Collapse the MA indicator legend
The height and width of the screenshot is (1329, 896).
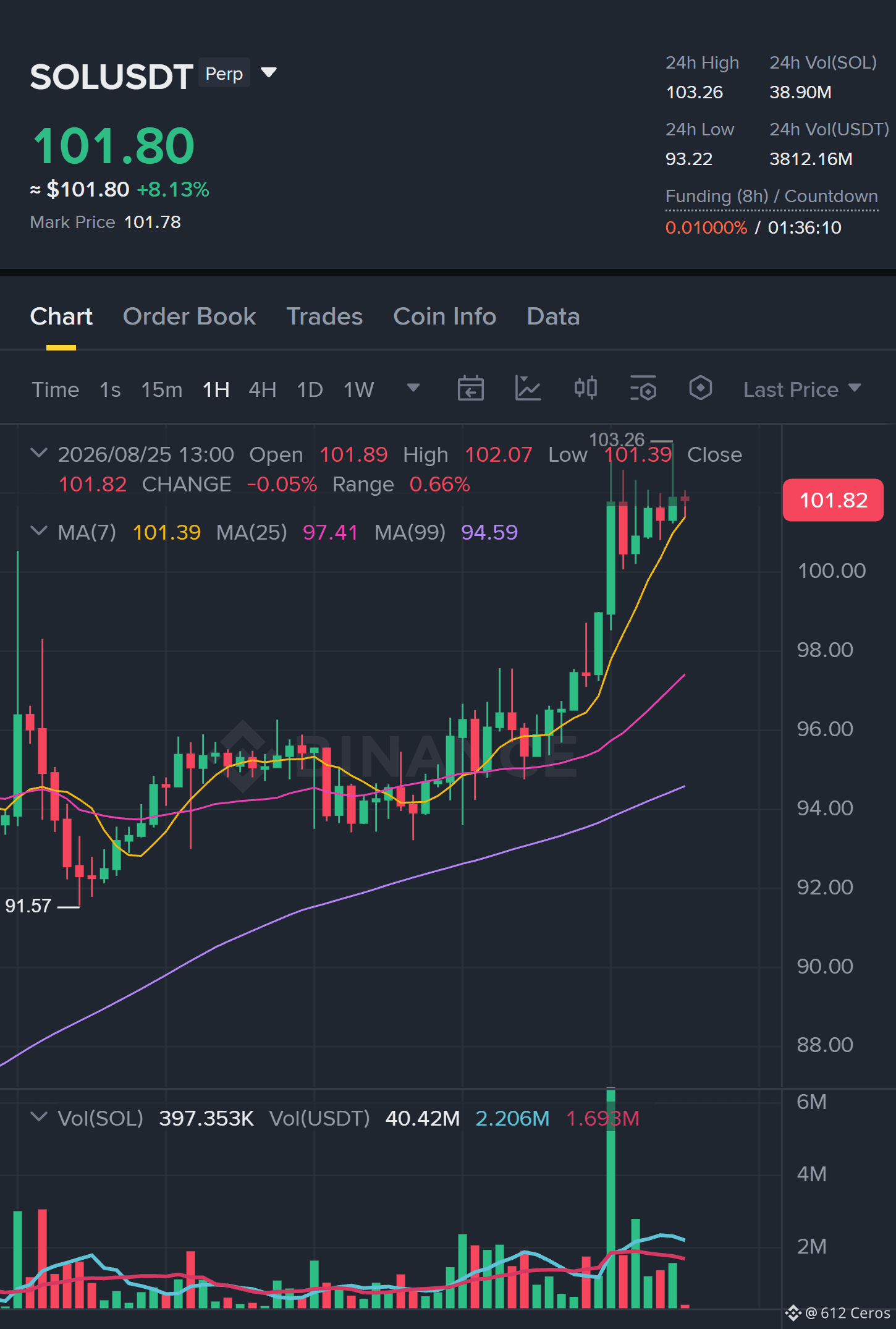click(x=39, y=532)
